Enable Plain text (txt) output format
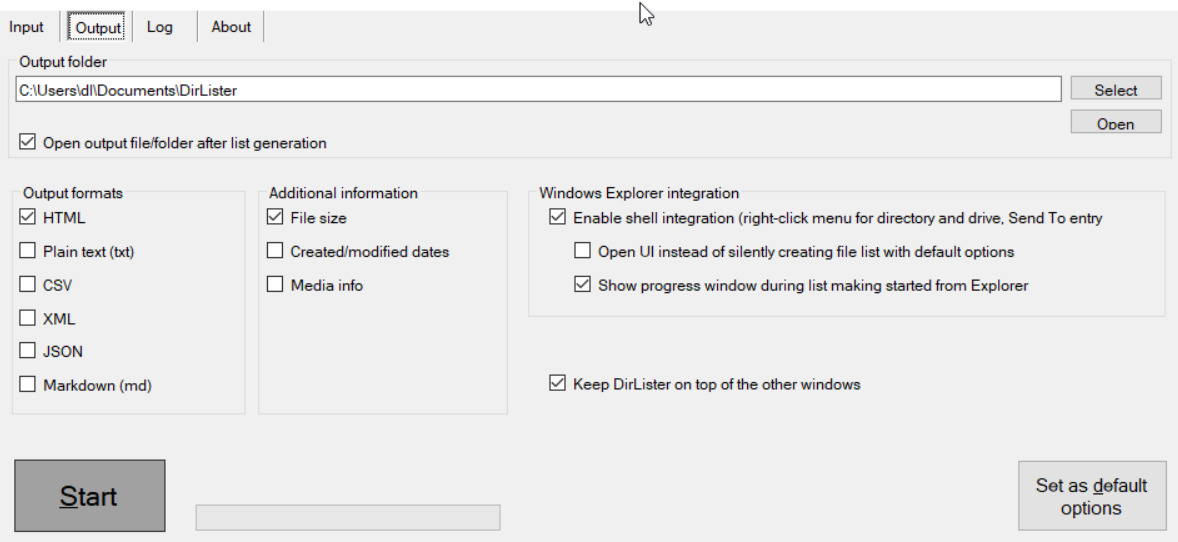Viewport: 1178px width, 542px height. tap(27, 252)
